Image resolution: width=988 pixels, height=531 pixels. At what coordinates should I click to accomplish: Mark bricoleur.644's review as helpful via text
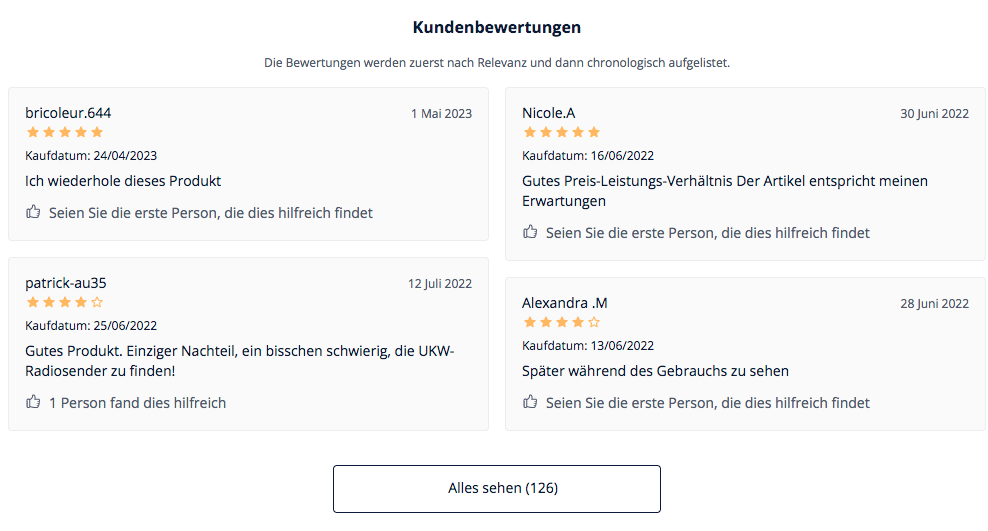pyautogui.click(x=211, y=213)
